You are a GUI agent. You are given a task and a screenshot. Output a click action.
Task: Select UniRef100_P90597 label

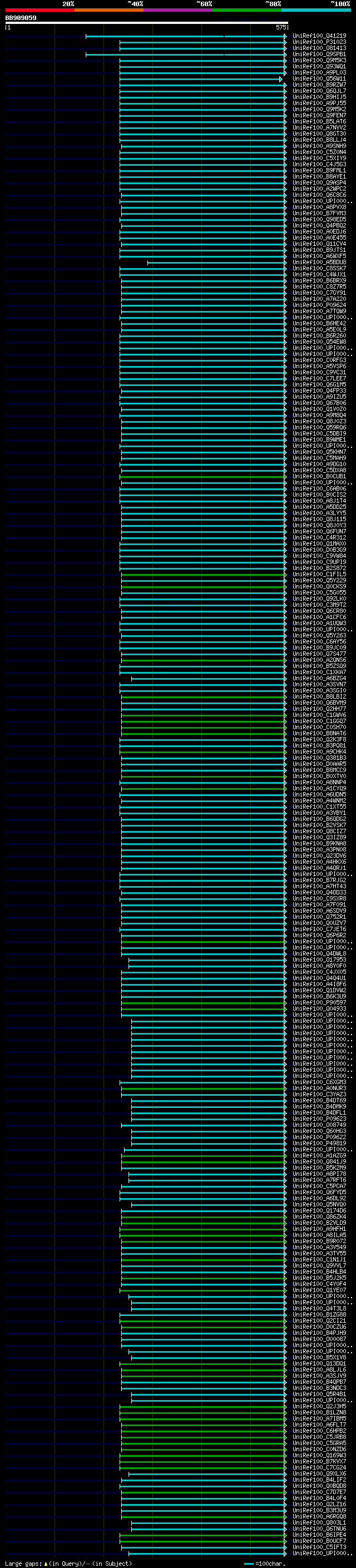[x=319, y=1002]
